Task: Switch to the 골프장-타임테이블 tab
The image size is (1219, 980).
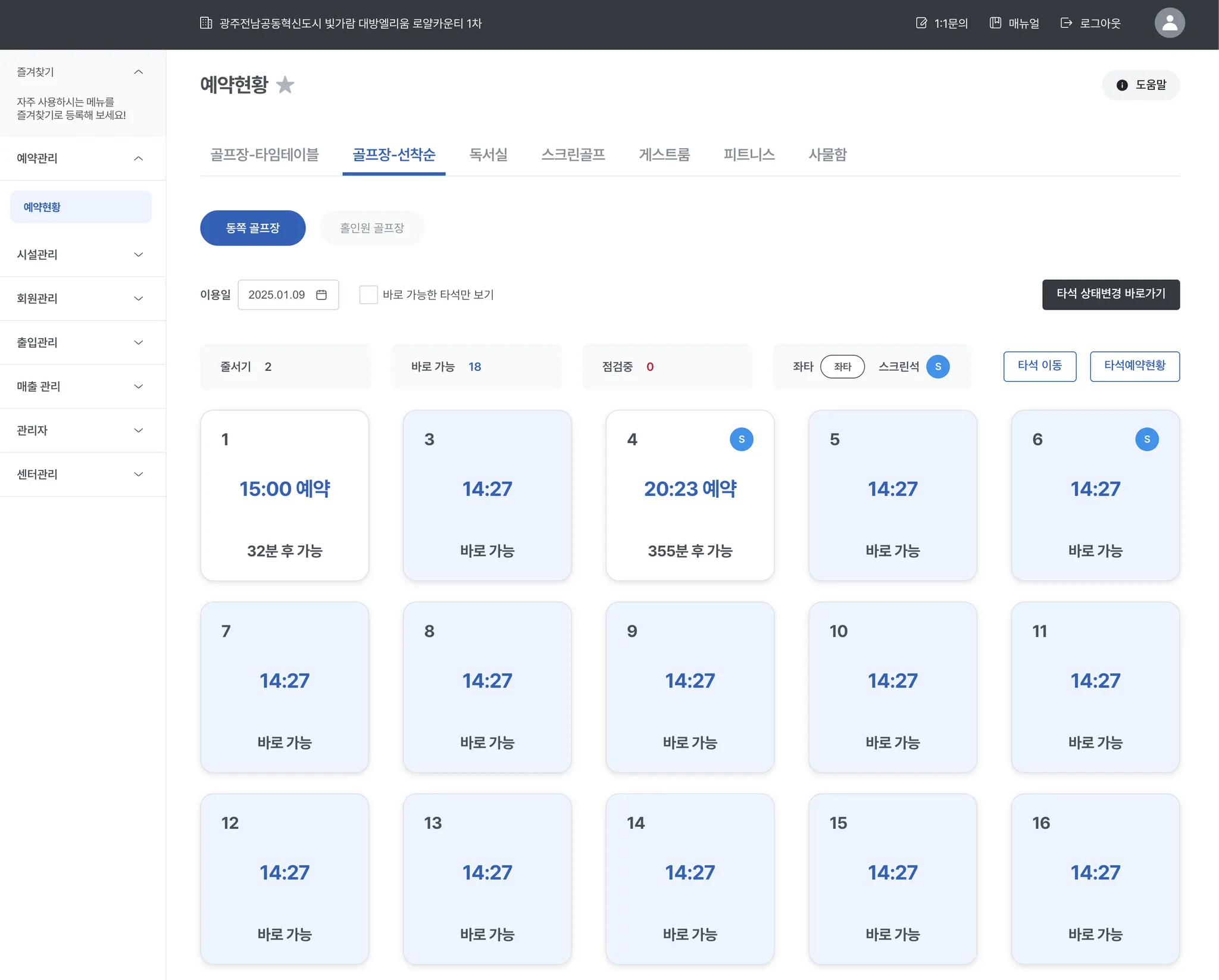Action: point(264,155)
